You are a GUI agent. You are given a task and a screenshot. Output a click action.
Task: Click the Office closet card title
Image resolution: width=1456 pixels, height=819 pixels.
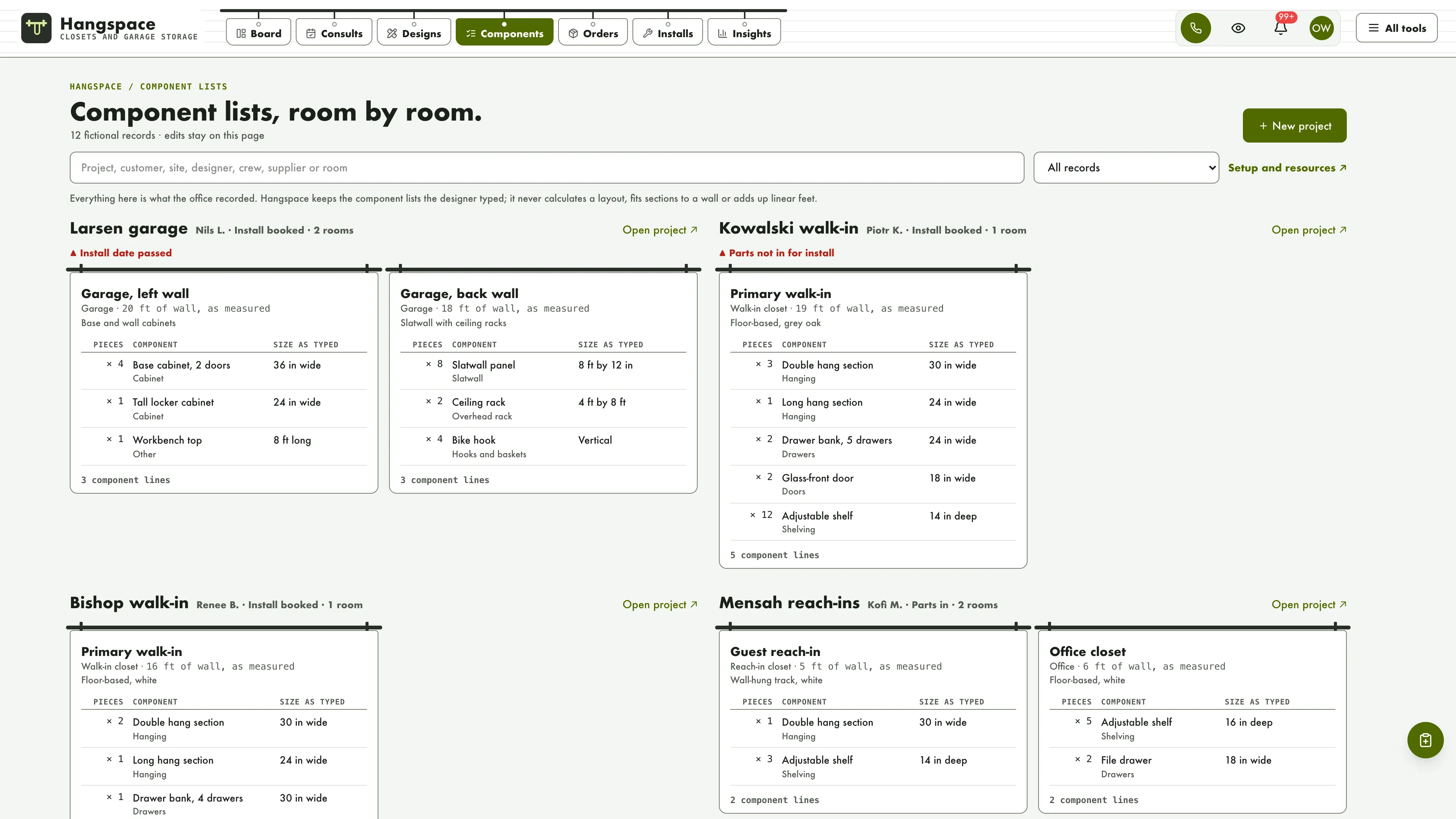(1087, 652)
